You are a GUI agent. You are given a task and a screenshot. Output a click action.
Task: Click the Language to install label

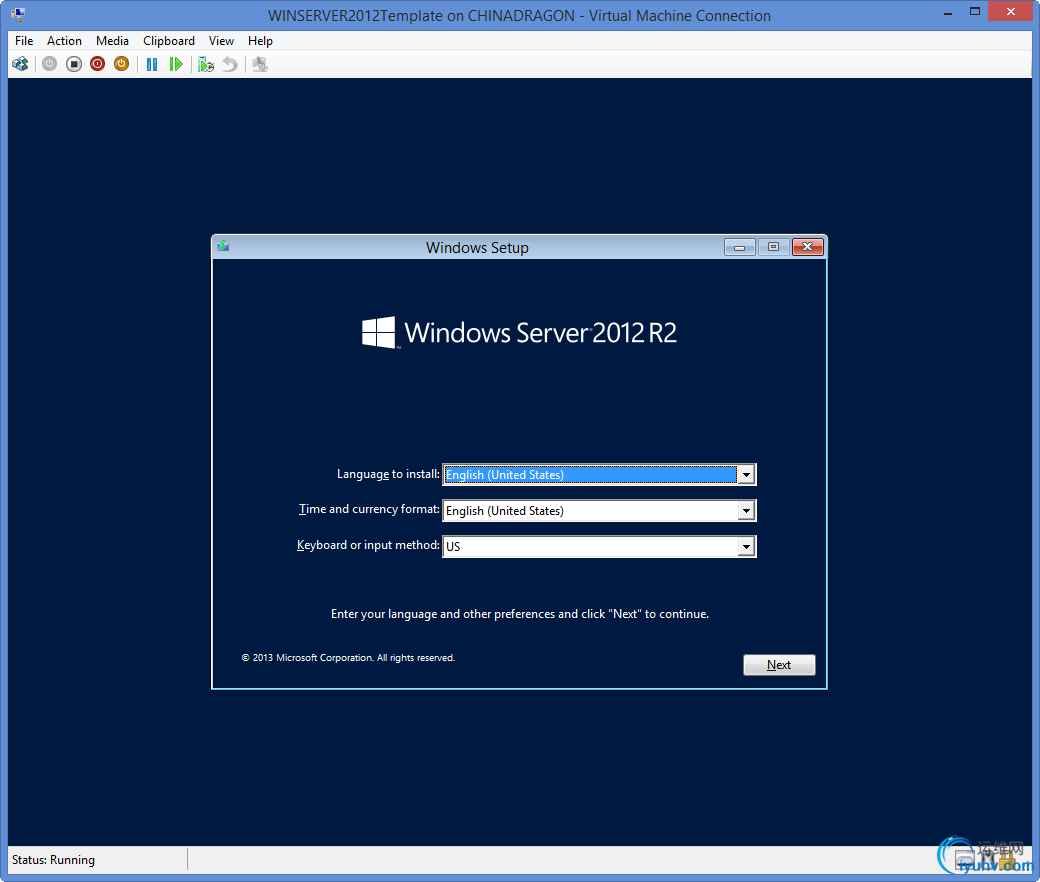(388, 474)
